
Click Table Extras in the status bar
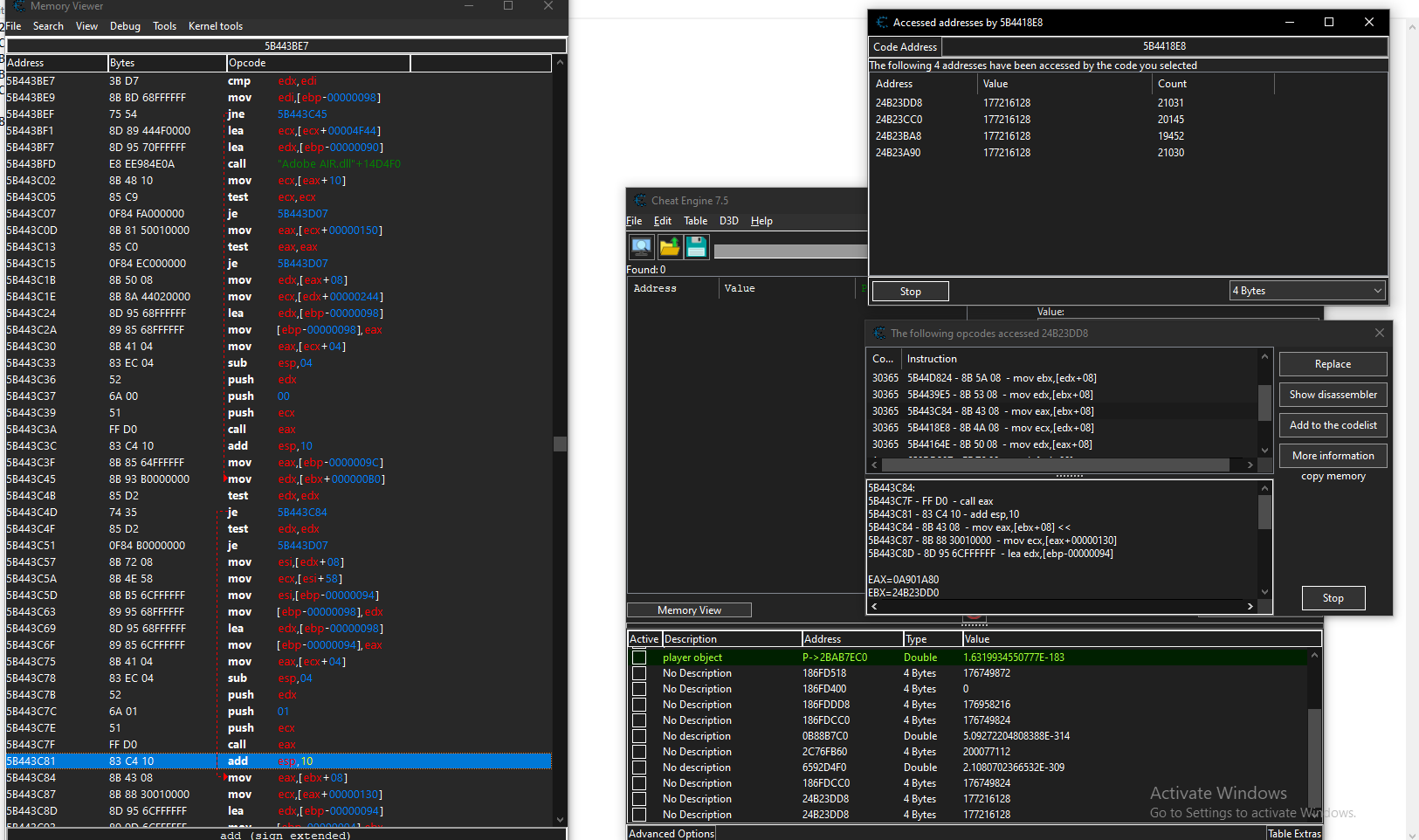click(1294, 834)
